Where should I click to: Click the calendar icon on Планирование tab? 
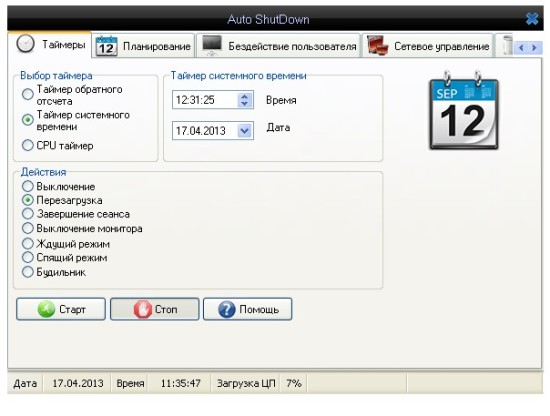[106, 46]
